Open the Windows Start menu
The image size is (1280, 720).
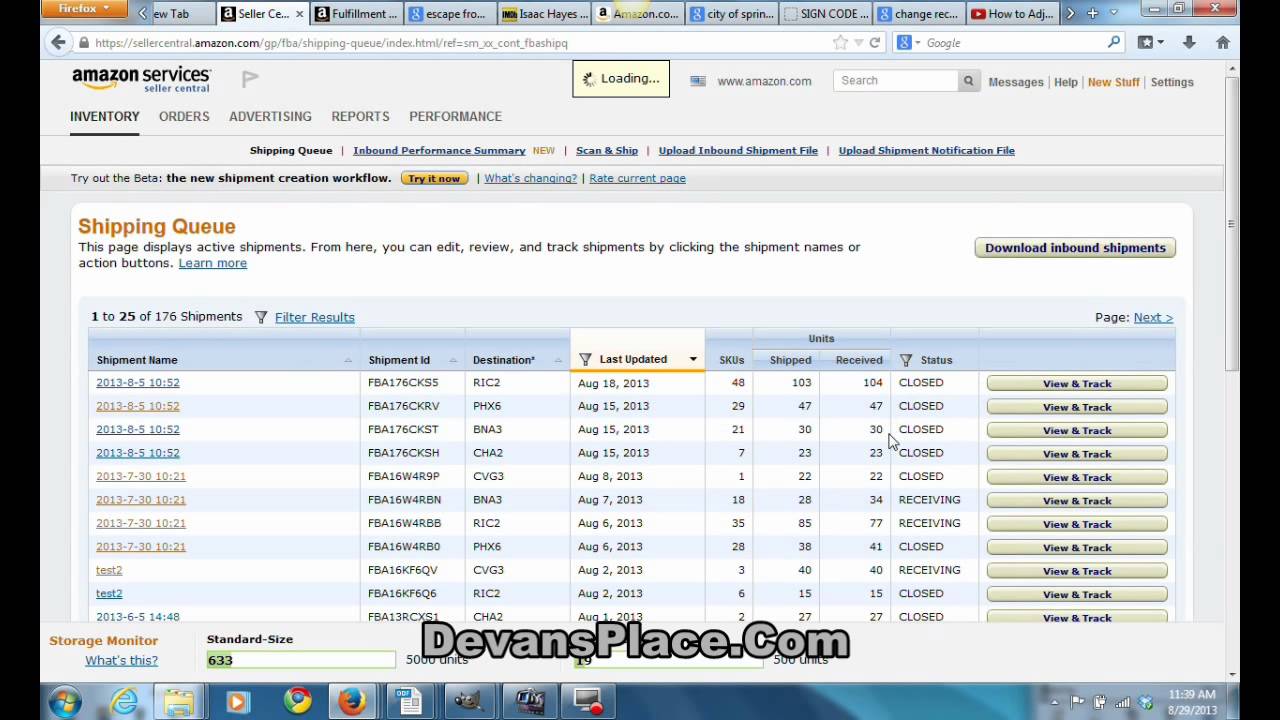tap(65, 701)
